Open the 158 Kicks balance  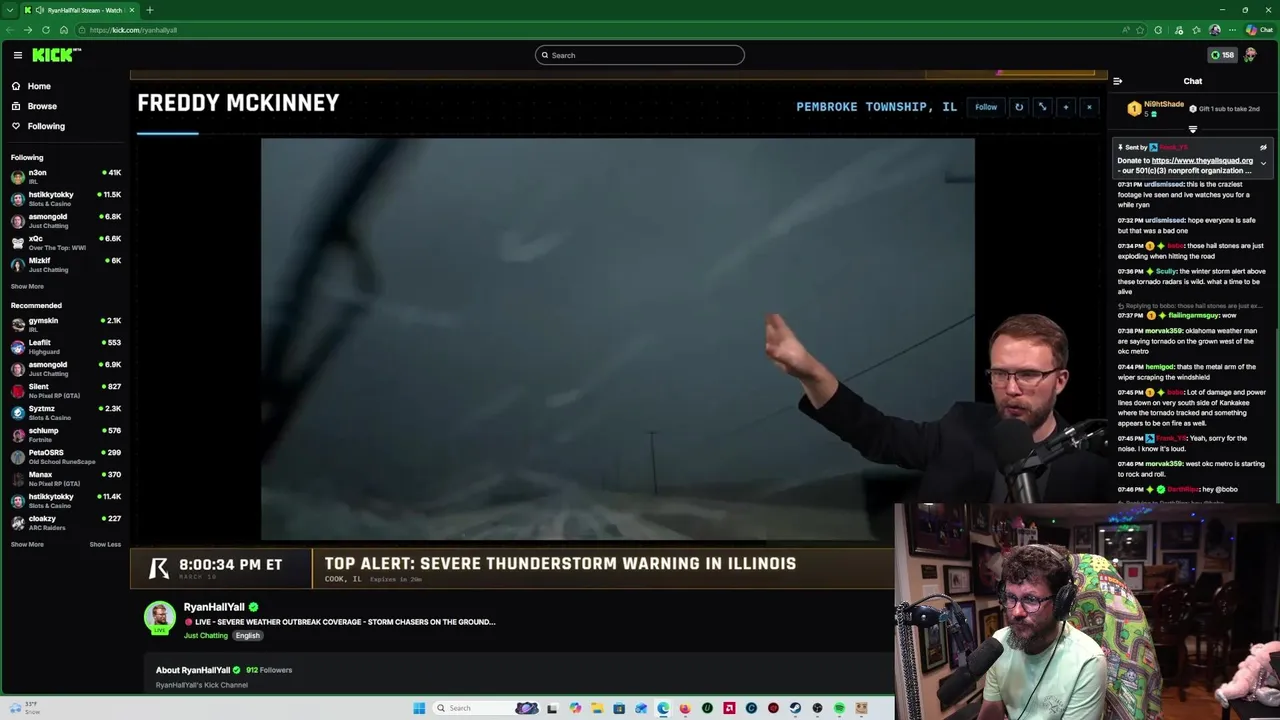1222,55
